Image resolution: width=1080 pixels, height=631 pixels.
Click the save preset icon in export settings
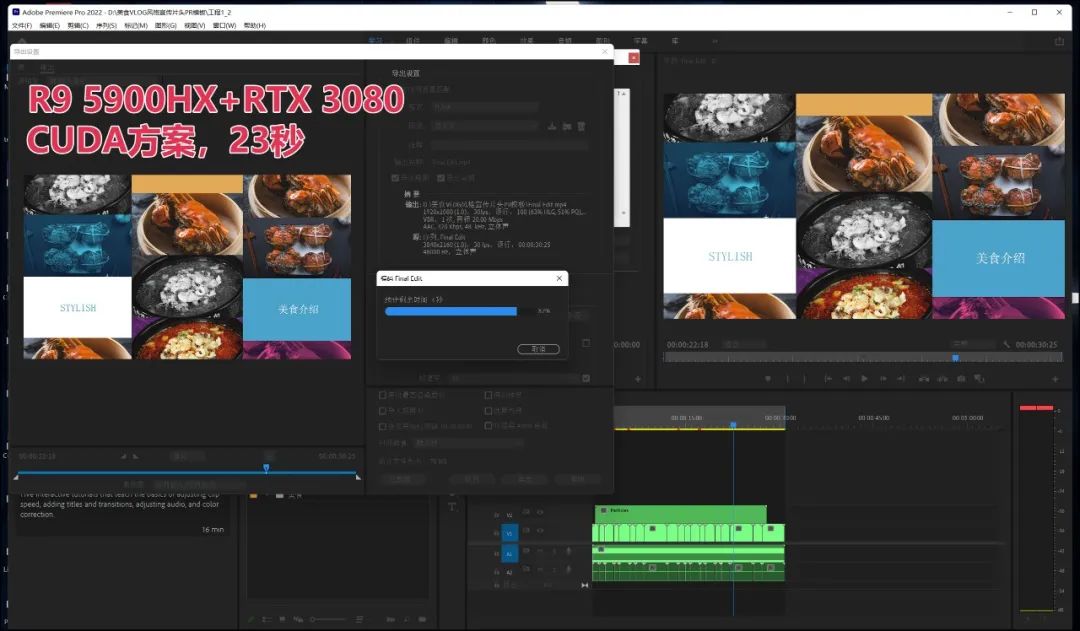click(551, 126)
